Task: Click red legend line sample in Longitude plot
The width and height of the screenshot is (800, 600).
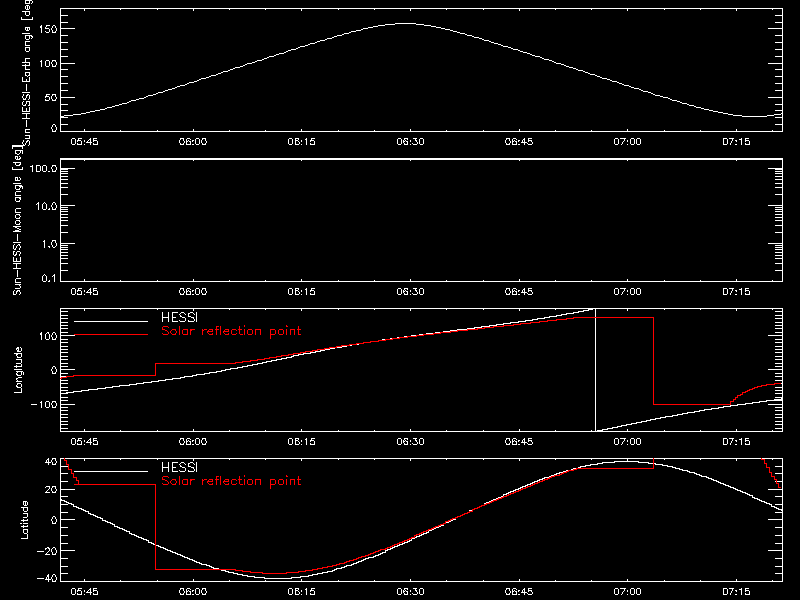Action: point(111,335)
